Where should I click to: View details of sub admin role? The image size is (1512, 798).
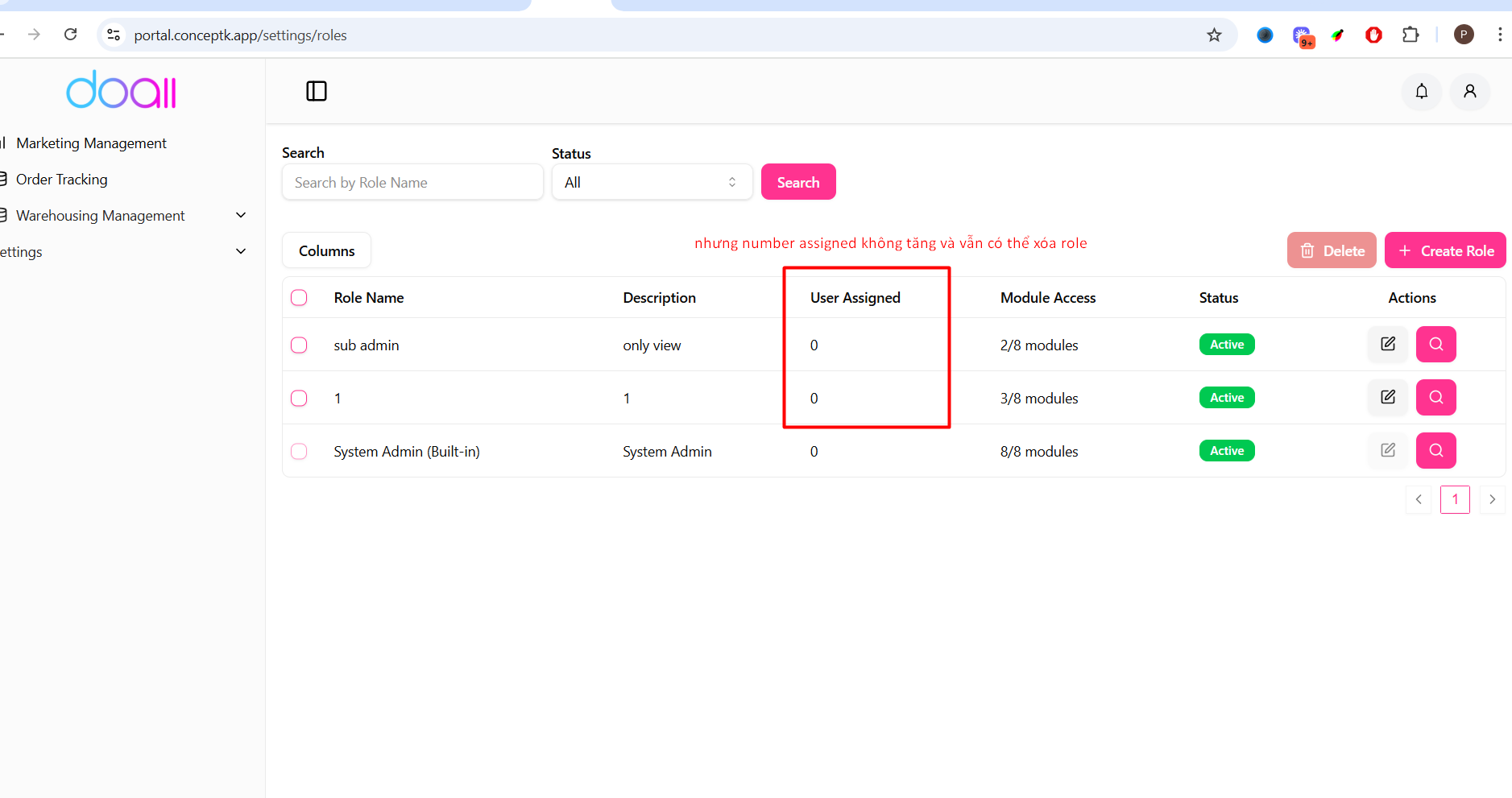point(1435,344)
